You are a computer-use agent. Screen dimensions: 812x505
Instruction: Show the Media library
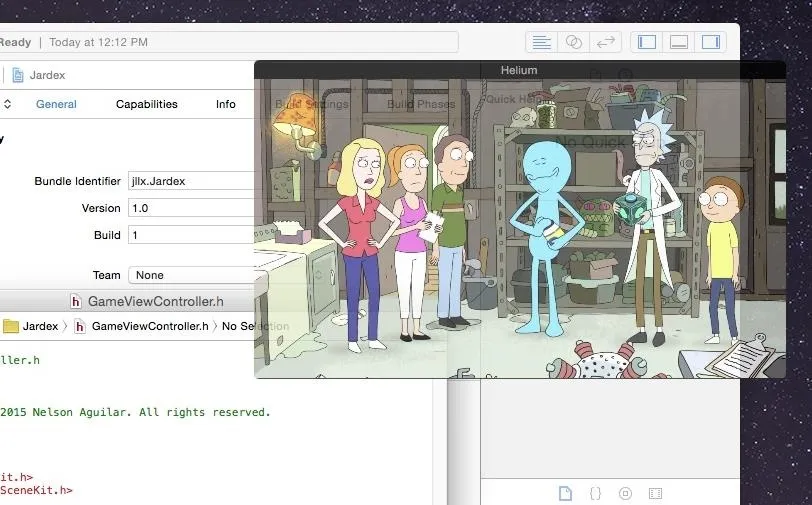(656, 493)
